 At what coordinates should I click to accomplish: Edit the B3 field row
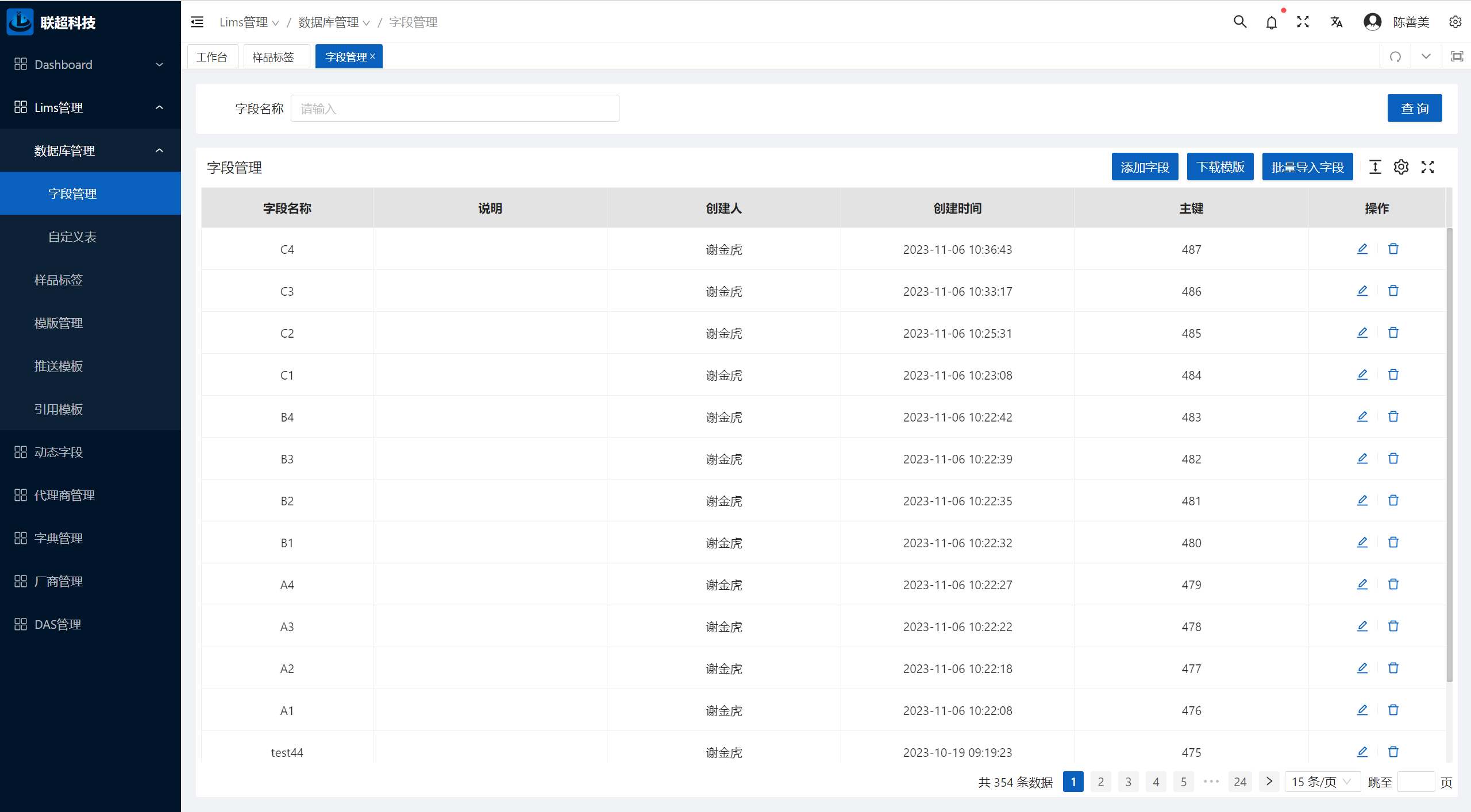[1362, 458]
